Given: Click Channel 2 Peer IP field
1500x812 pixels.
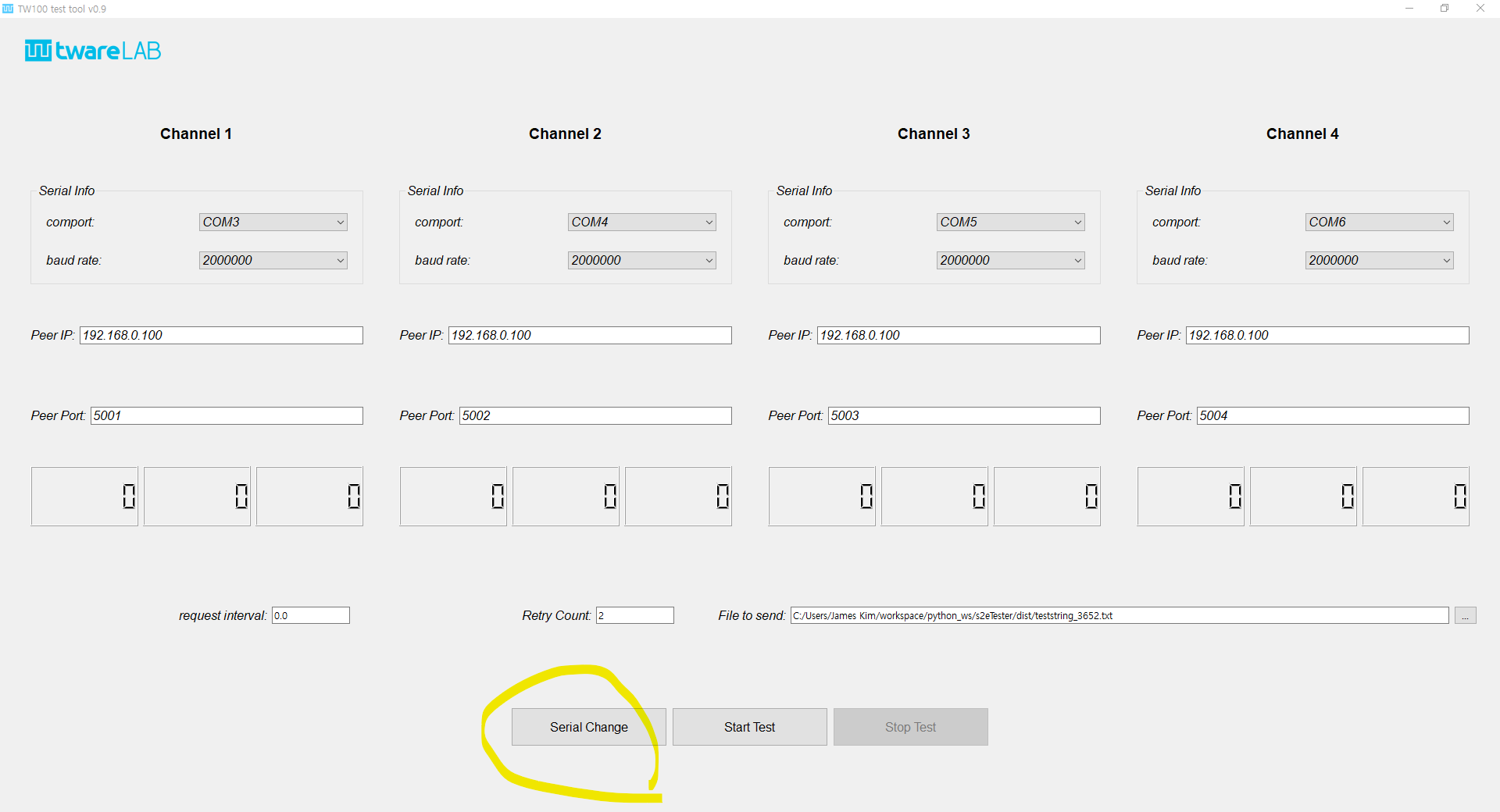Looking at the screenshot, I should click(590, 335).
